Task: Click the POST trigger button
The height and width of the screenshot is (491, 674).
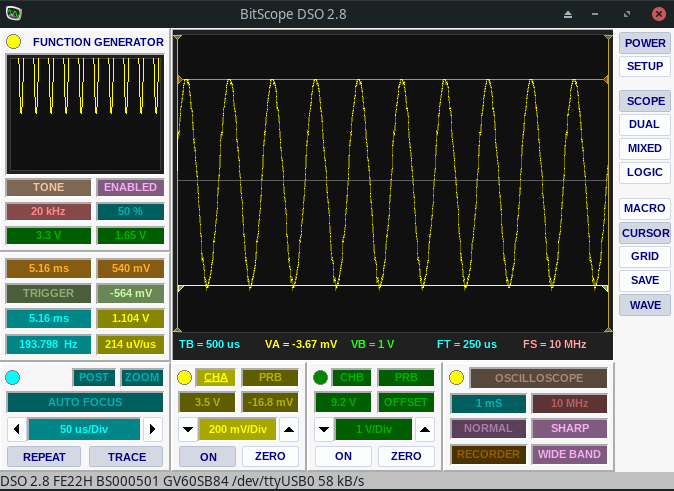Action: tap(94, 377)
